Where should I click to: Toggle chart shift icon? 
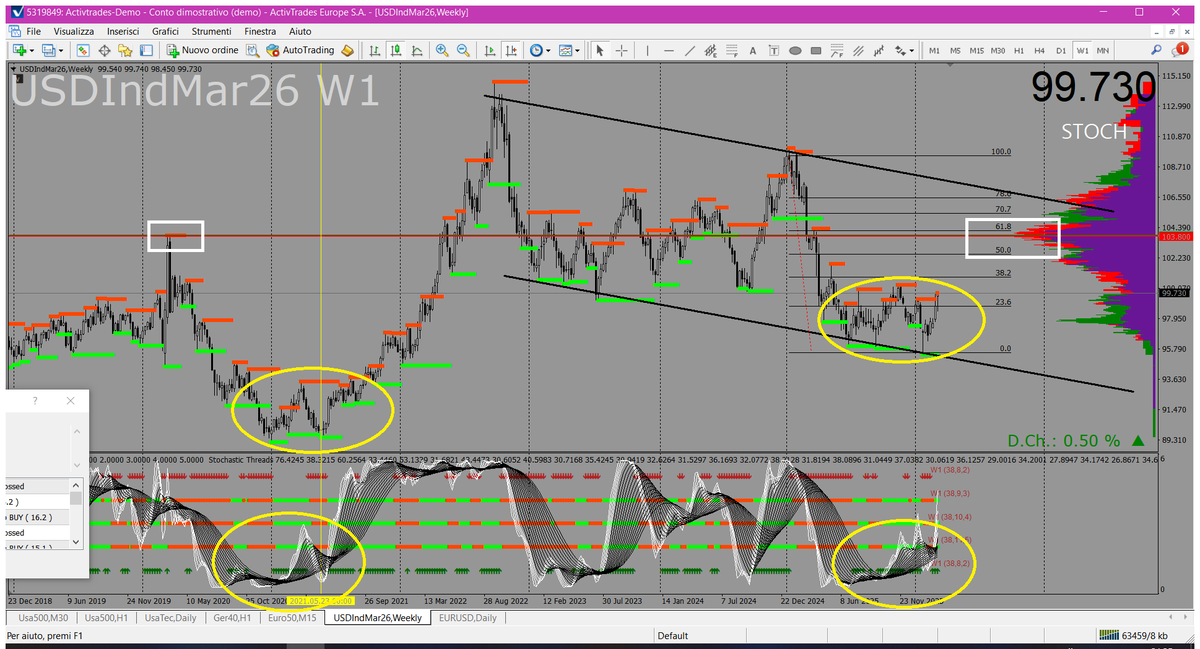click(x=511, y=50)
